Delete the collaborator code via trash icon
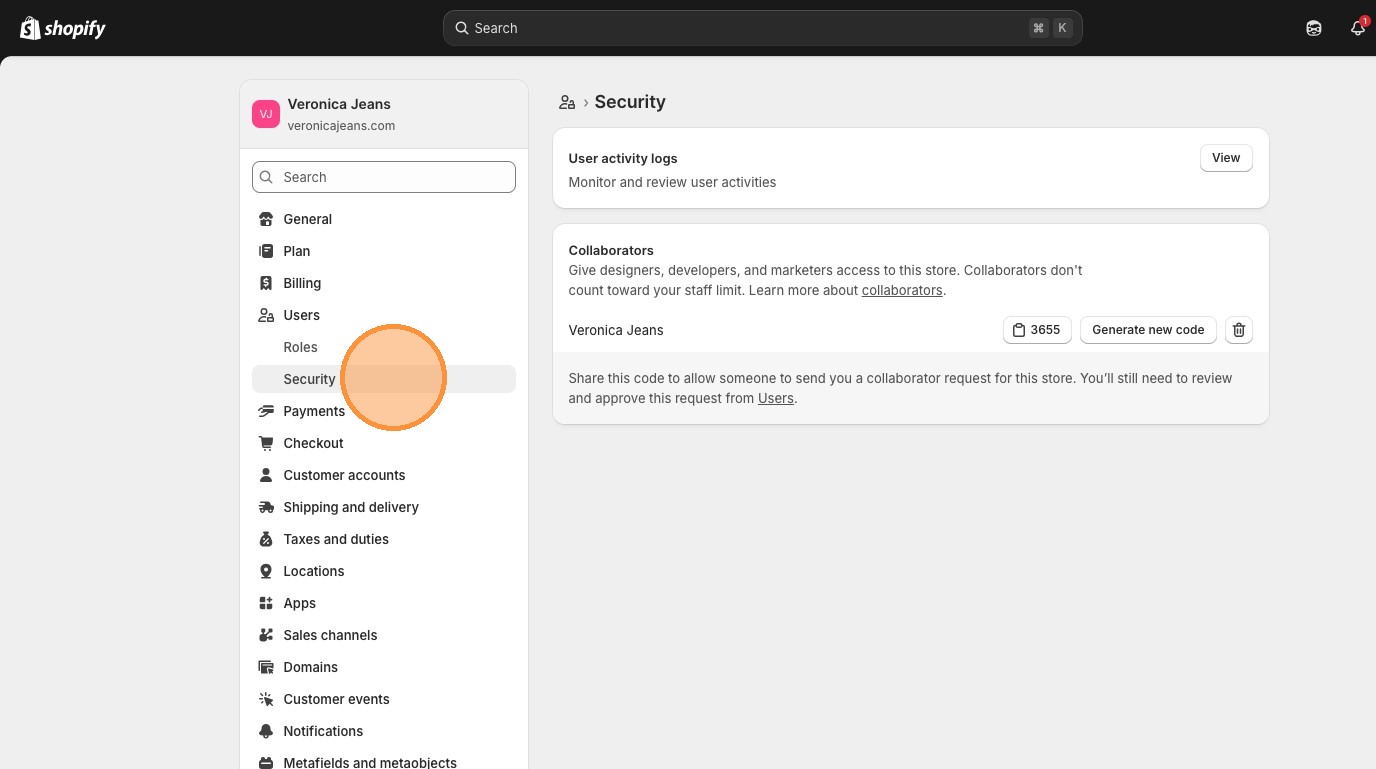Image resolution: width=1376 pixels, height=769 pixels. tap(1239, 330)
